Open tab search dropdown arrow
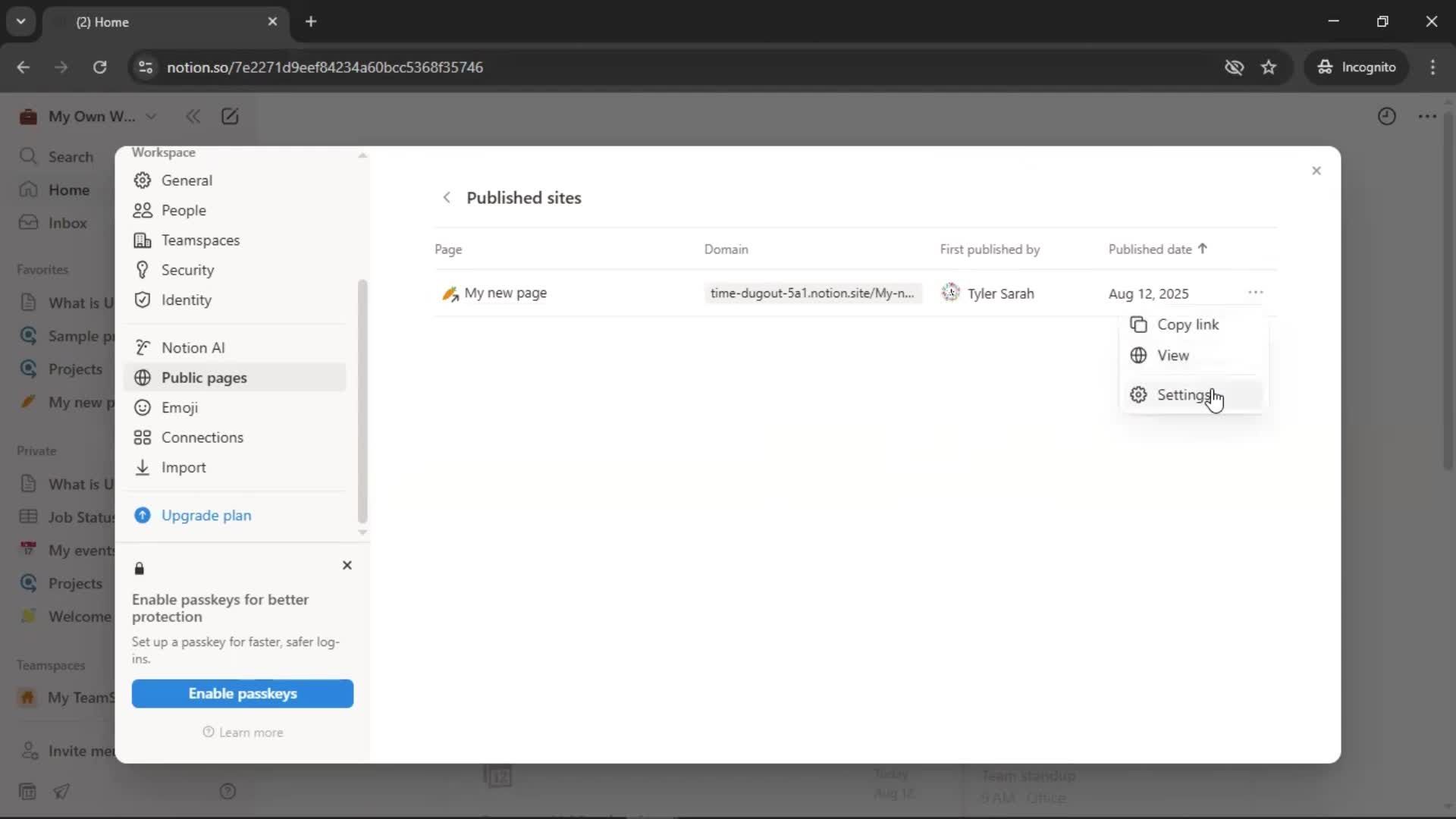This screenshot has width=1456, height=819. (x=20, y=22)
